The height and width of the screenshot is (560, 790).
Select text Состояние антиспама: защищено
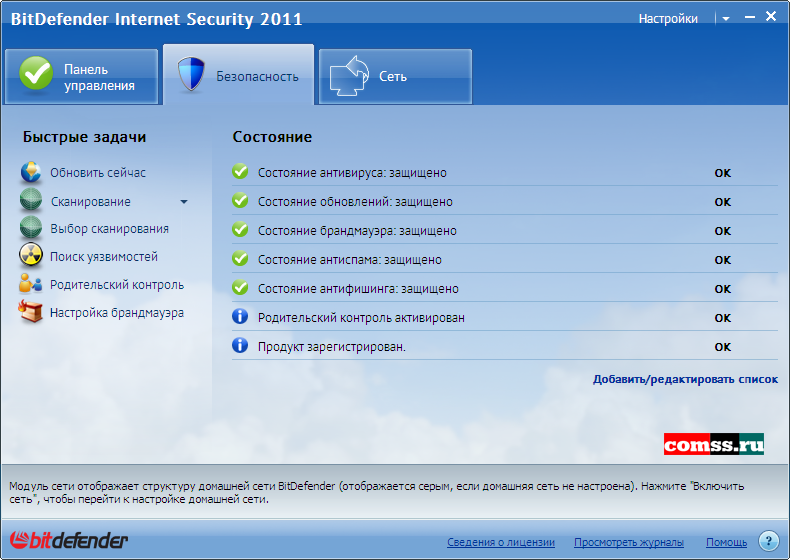(x=350, y=260)
